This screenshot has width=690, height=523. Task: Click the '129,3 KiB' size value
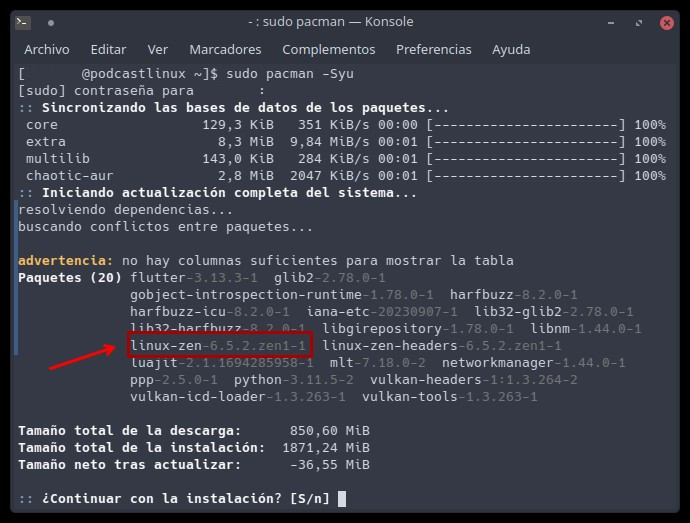238,125
